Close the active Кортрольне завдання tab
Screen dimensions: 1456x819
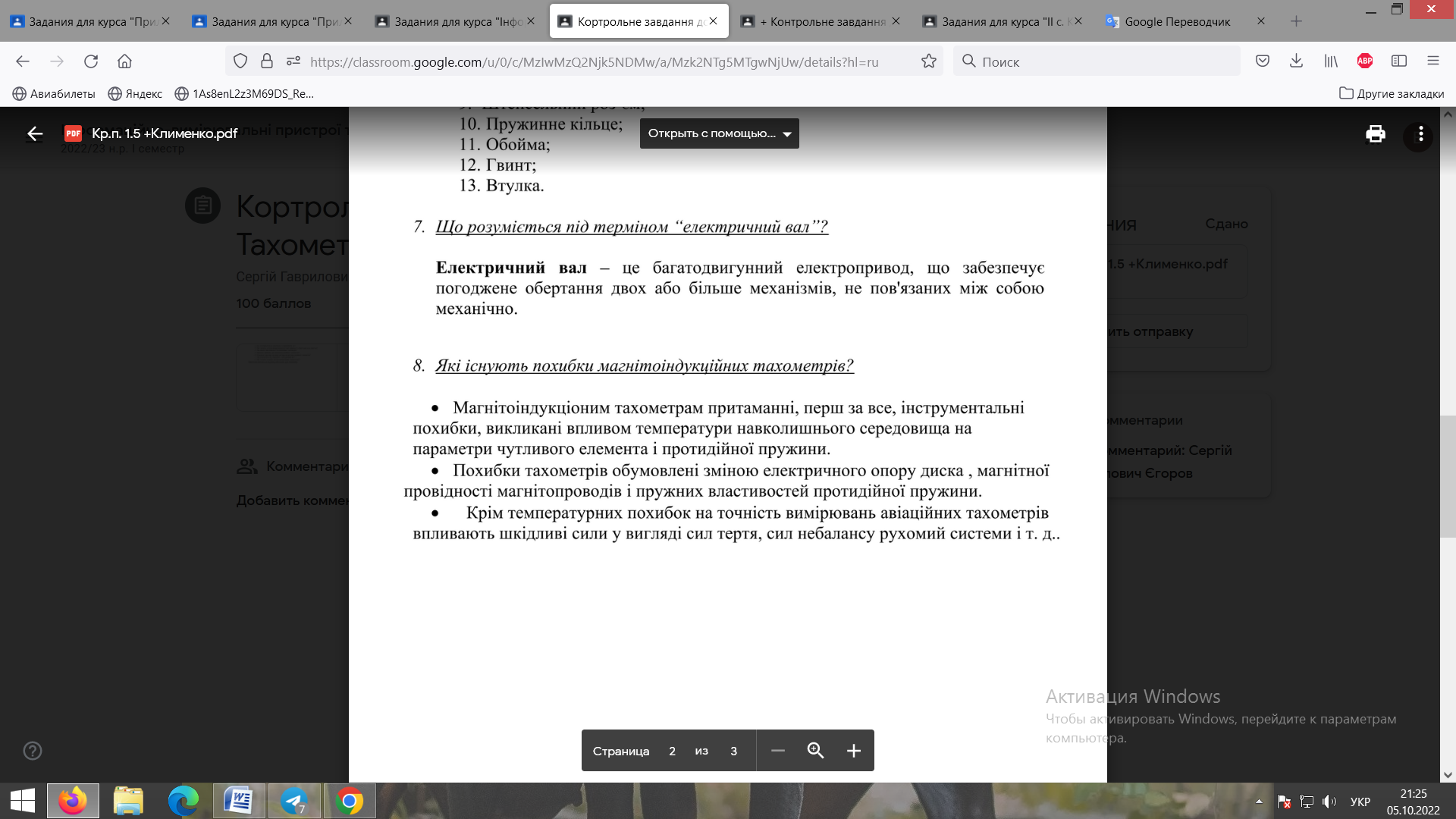(x=713, y=21)
